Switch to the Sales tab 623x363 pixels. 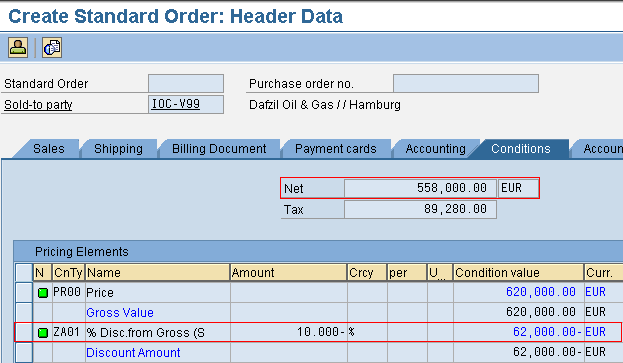coord(48,149)
